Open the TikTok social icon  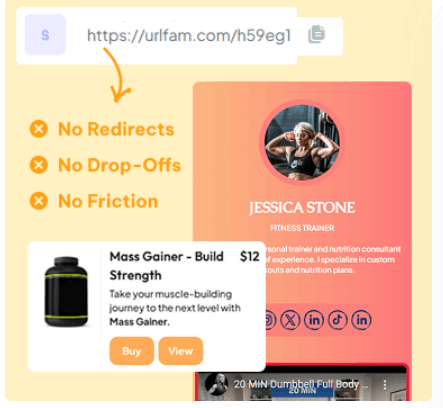pyautogui.click(x=338, y=320)
